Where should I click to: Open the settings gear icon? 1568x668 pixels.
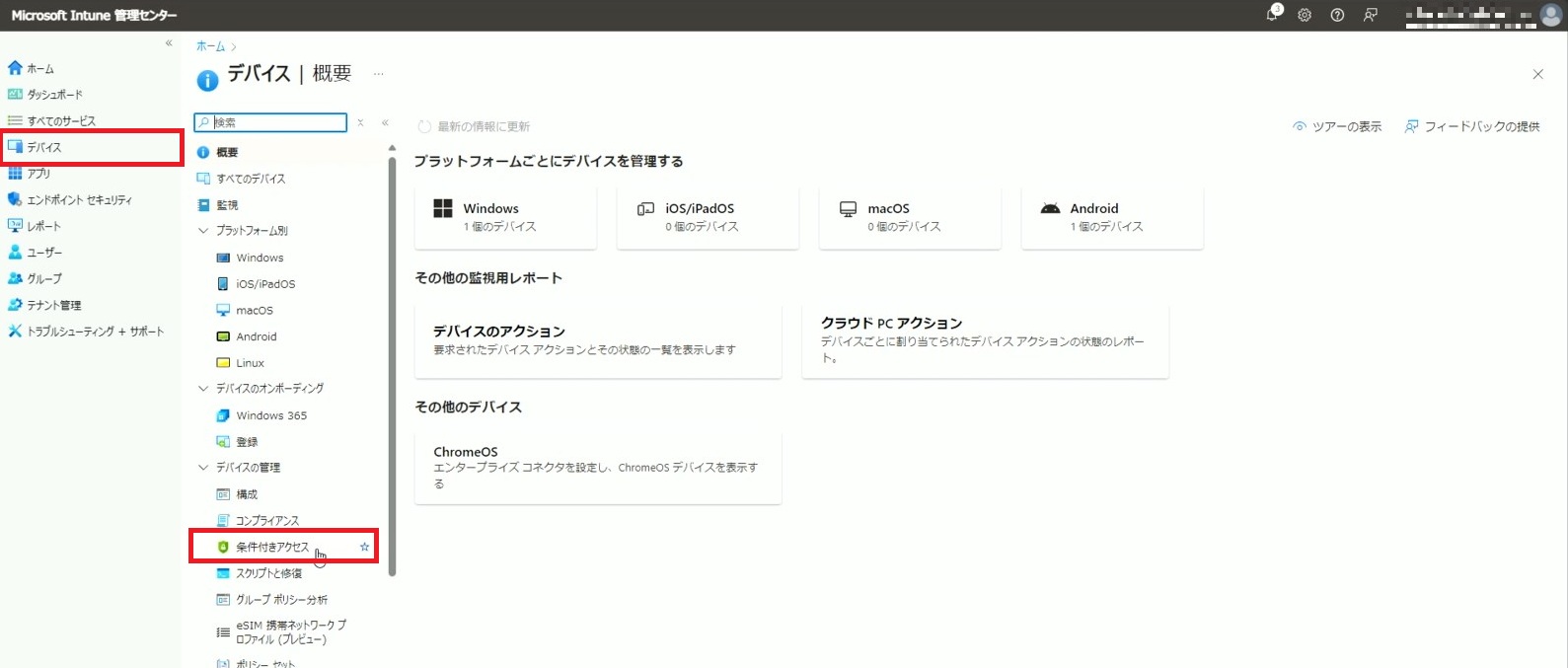1305,15
